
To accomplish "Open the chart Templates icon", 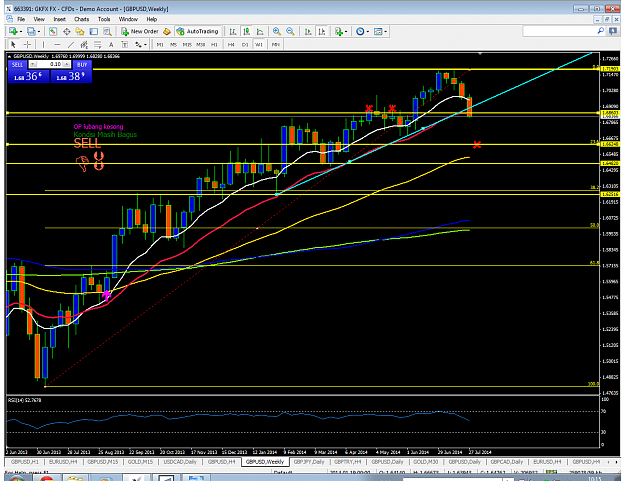I will point(378,31).
